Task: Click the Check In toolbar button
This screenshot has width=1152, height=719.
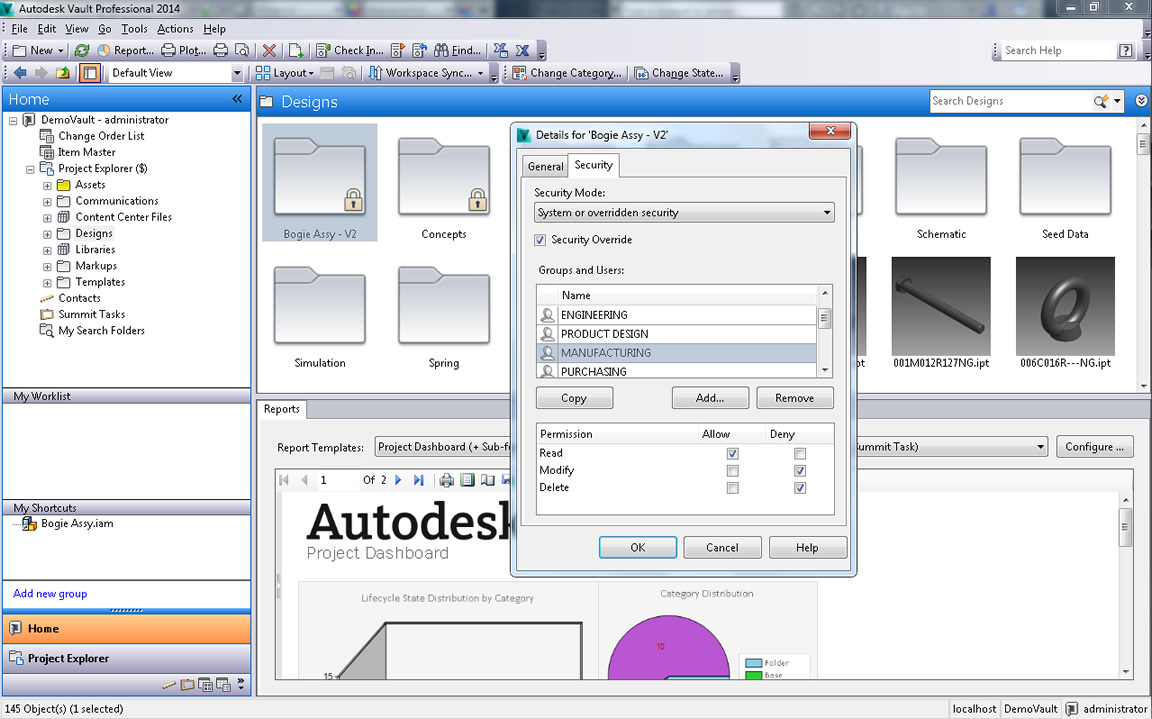Action: click(x=350, y=51)
